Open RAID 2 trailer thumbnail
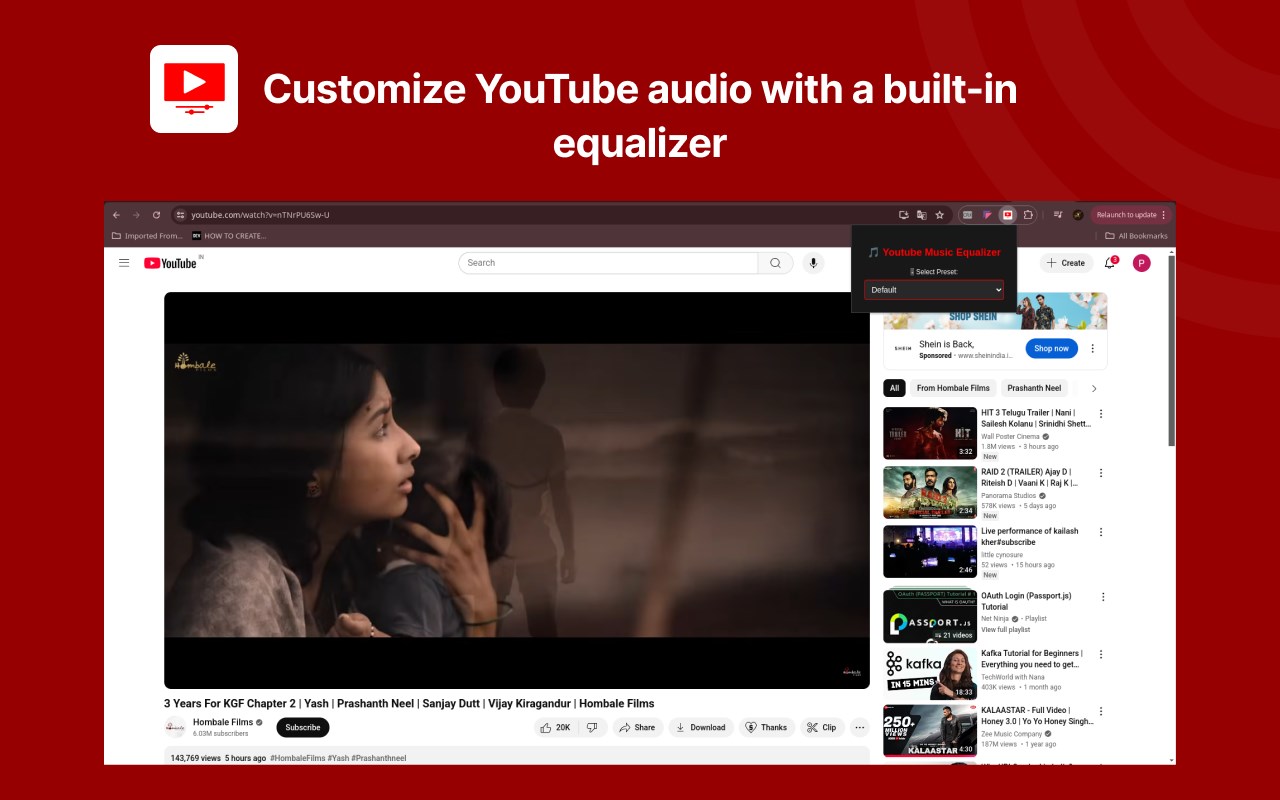 click(x=930, y=492)
